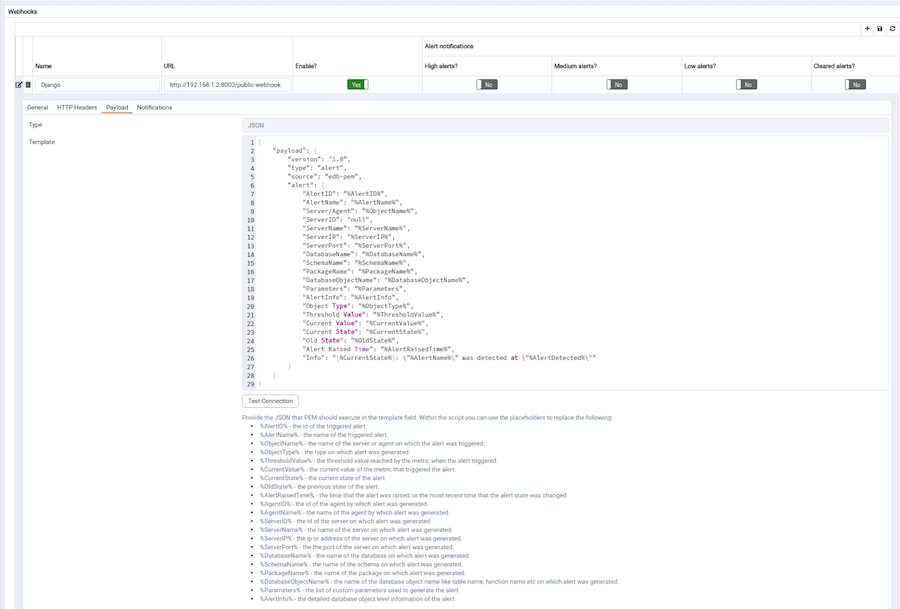This screenshot has height=609, width=900.
Task: Click the %AlertInfo% placeholder description
Action: pos(358,599)
